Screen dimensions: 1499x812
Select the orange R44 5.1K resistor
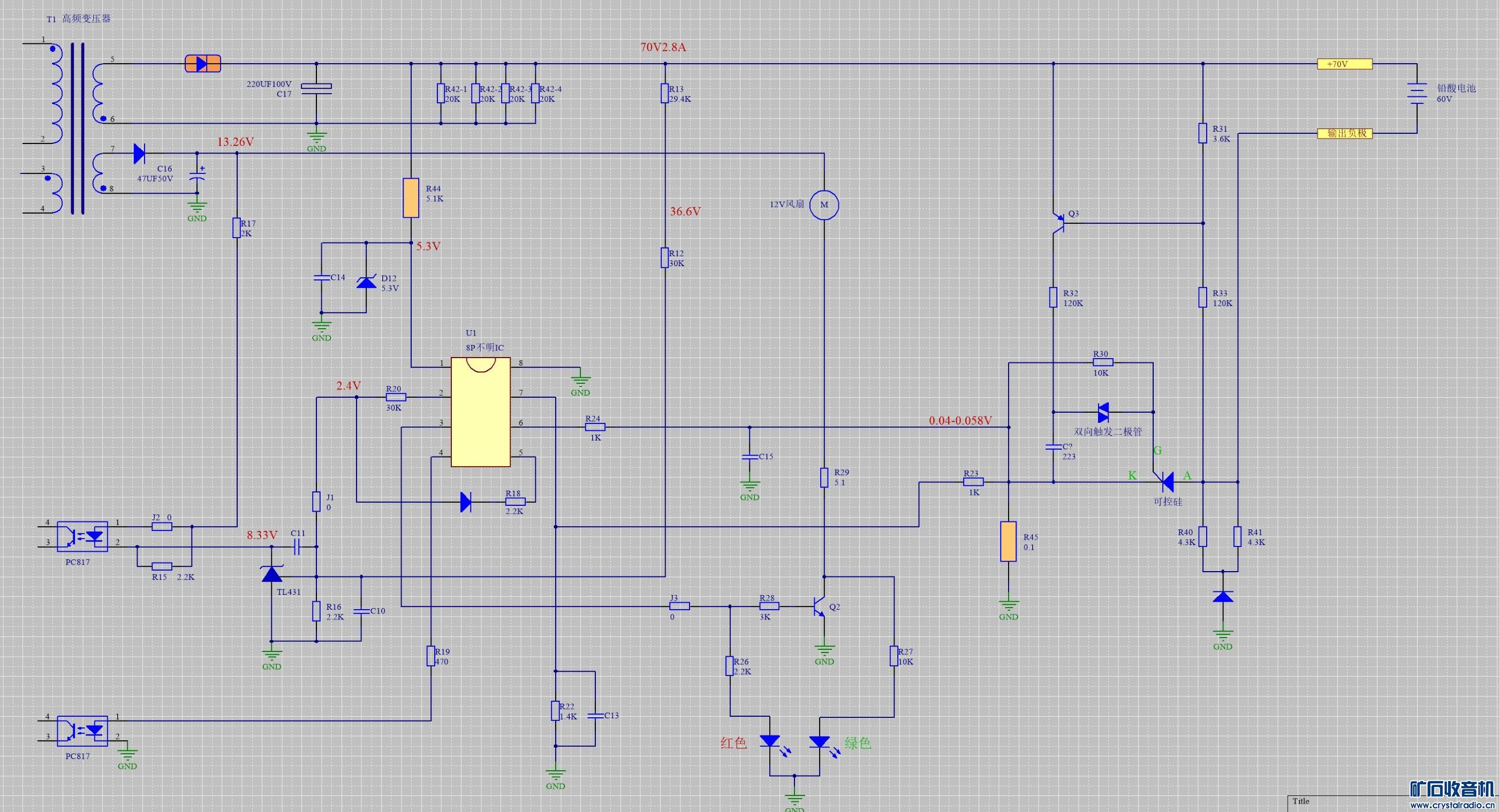[411, 198]
